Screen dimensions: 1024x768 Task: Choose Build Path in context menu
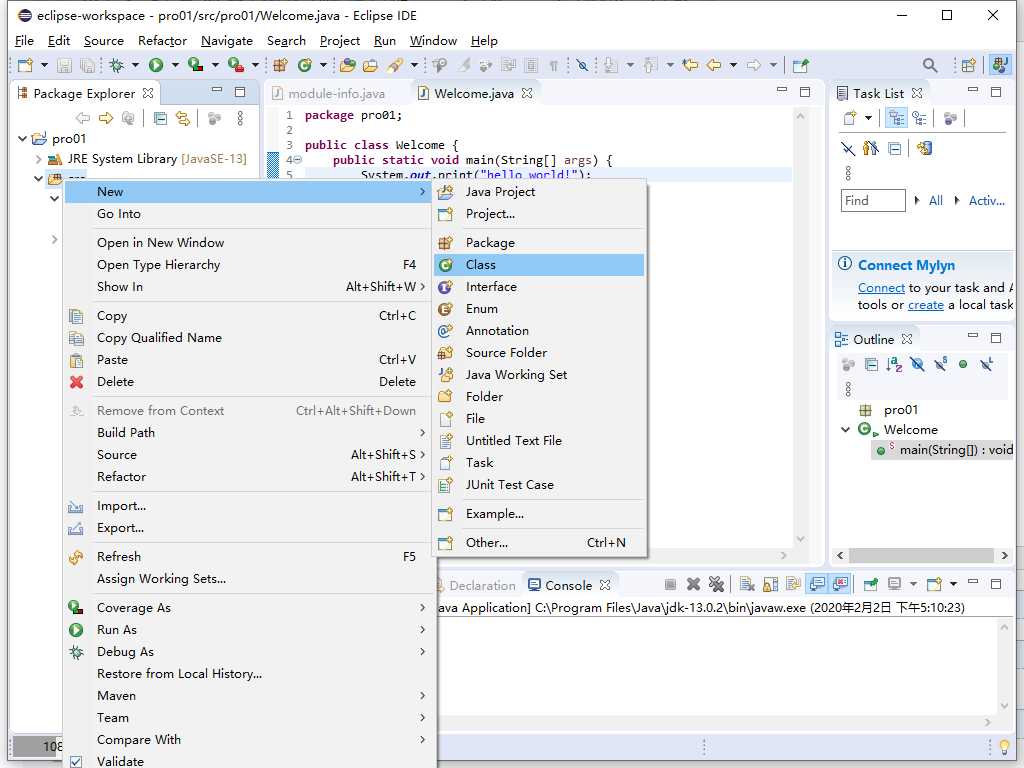click(x=248, y=433)
